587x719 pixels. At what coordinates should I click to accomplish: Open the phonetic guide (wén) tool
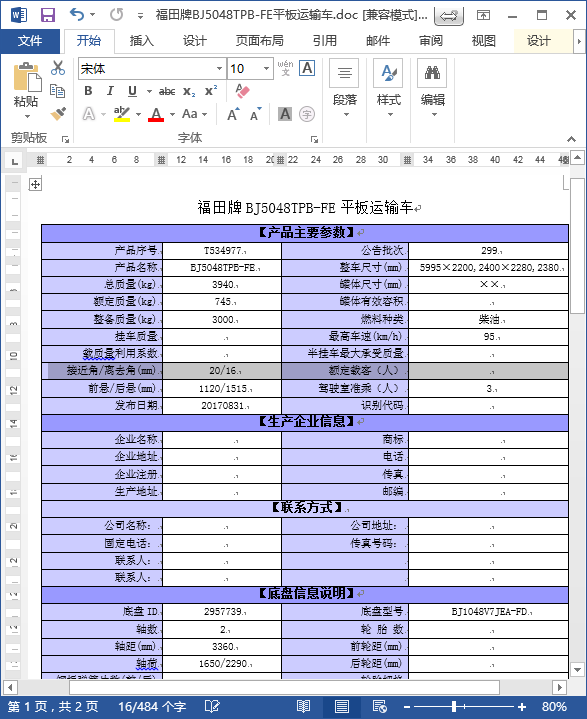[285, 68]
